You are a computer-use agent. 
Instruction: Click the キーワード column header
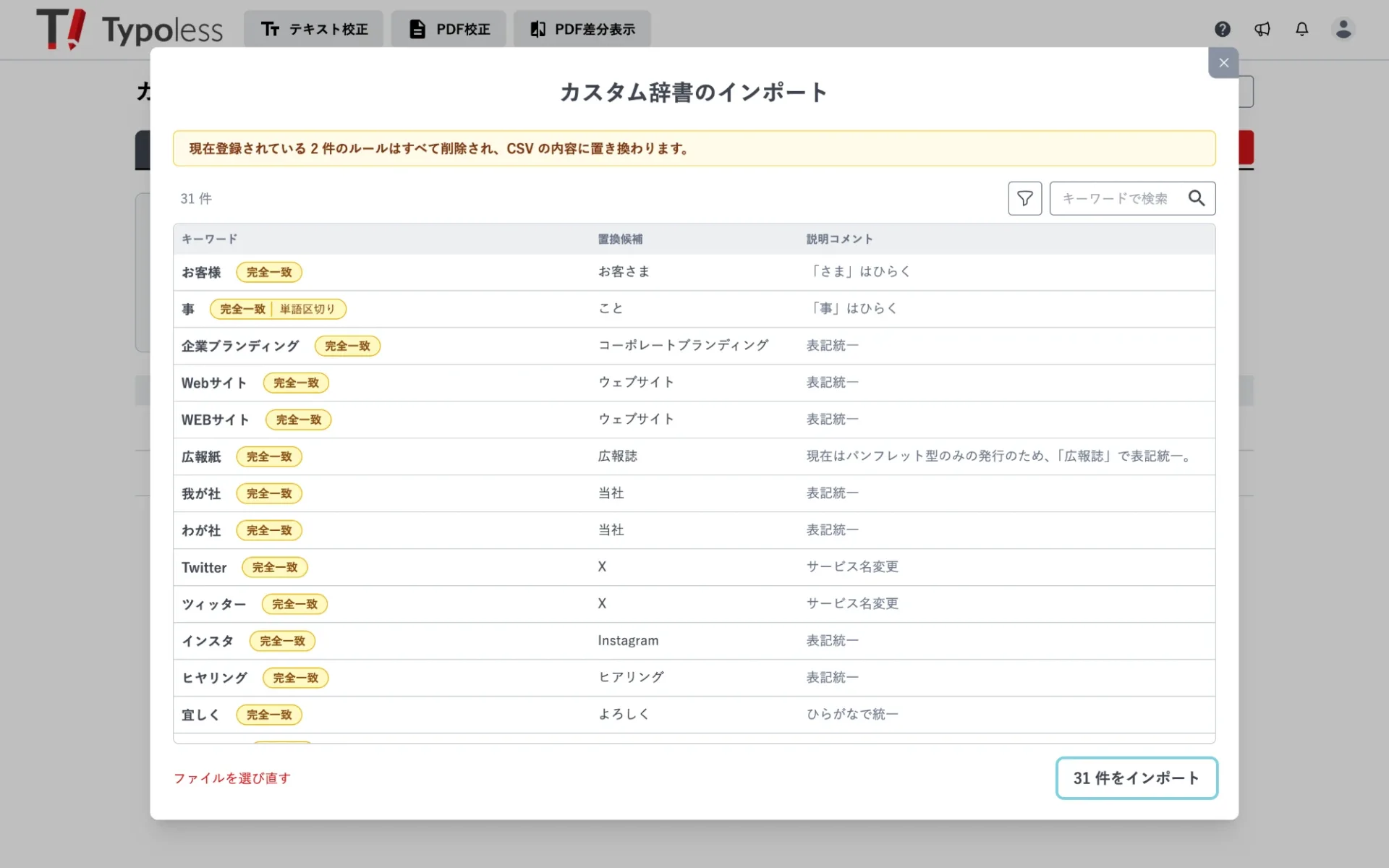[209, 239]
